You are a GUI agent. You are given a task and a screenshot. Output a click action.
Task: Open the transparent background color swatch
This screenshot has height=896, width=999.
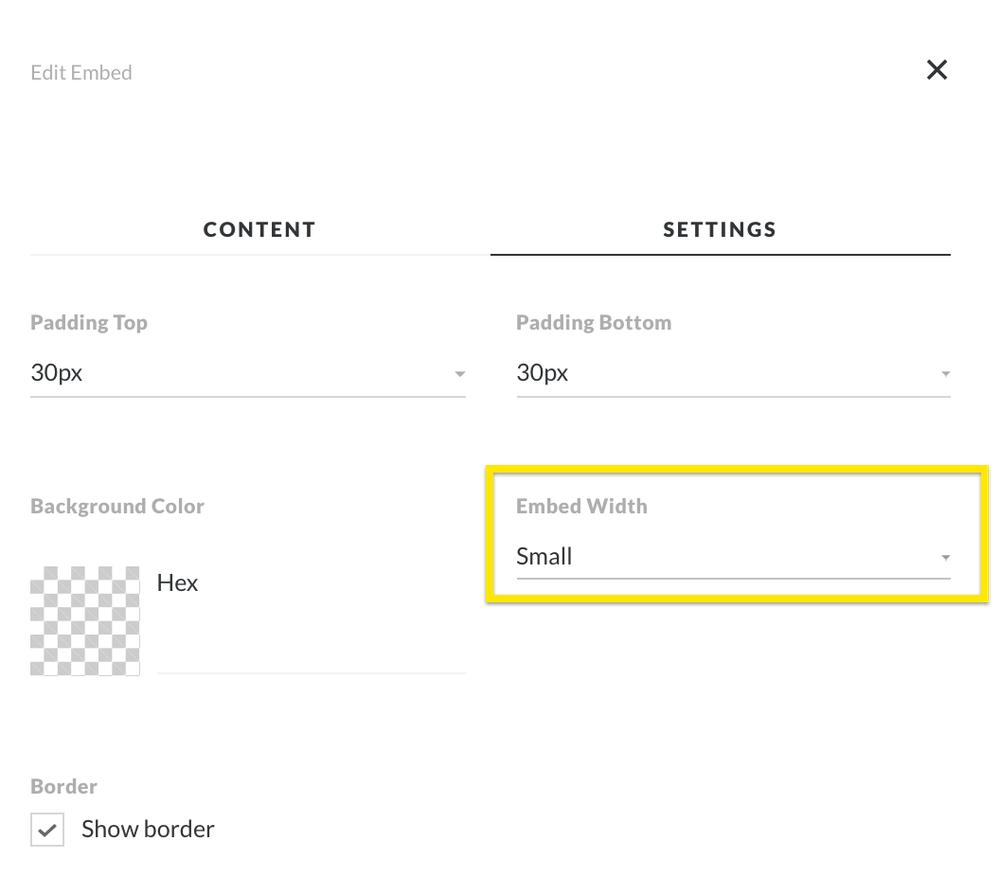pyautogui.click(x=85, y=621)
